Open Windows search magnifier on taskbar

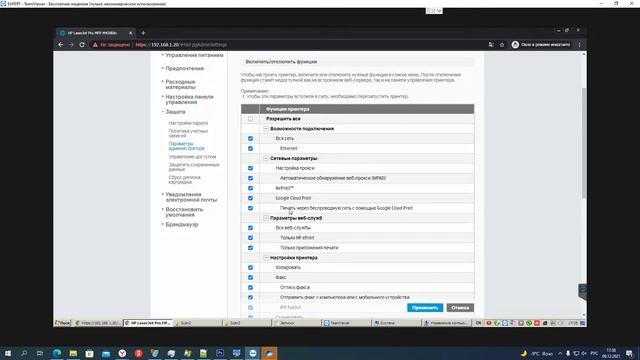tap(24, 353)
